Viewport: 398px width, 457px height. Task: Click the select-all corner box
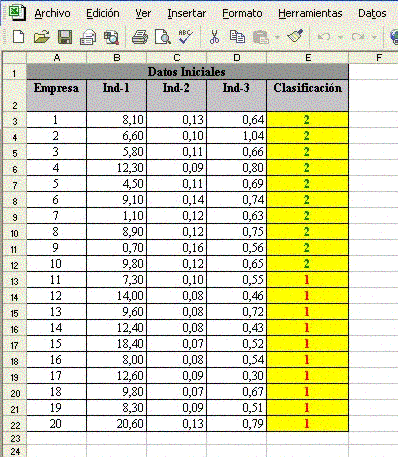click(14, 58)
